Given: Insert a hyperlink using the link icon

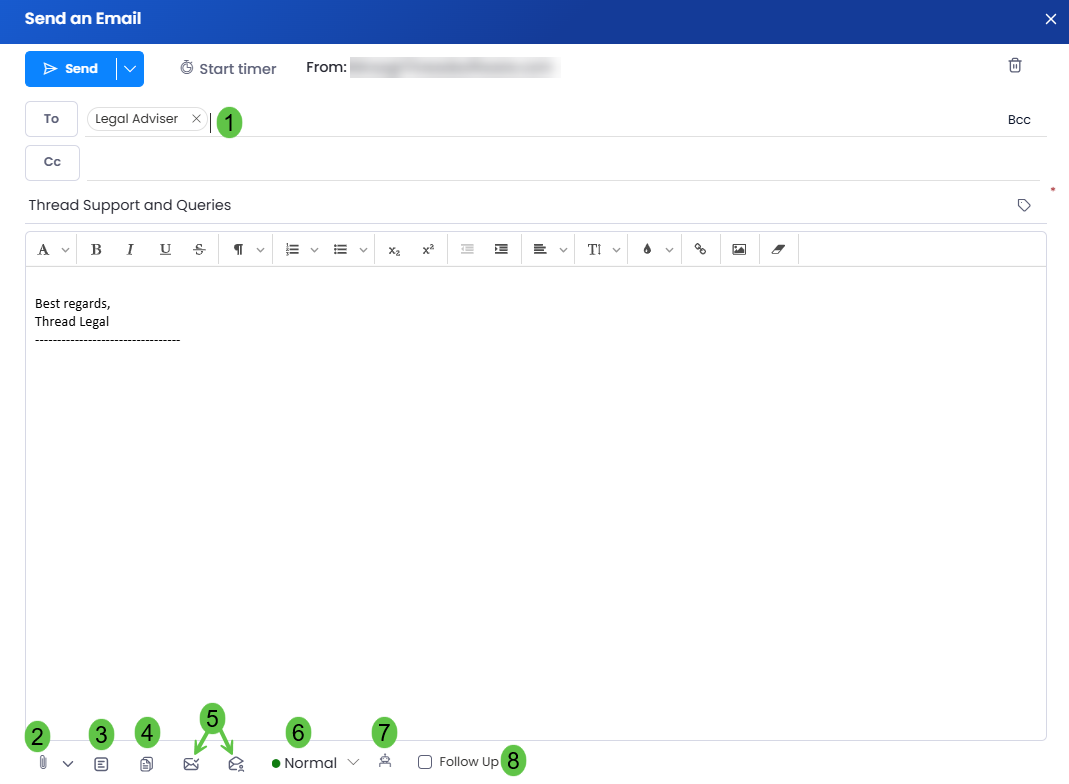Looking at the screenshot, I should [700, 250].
